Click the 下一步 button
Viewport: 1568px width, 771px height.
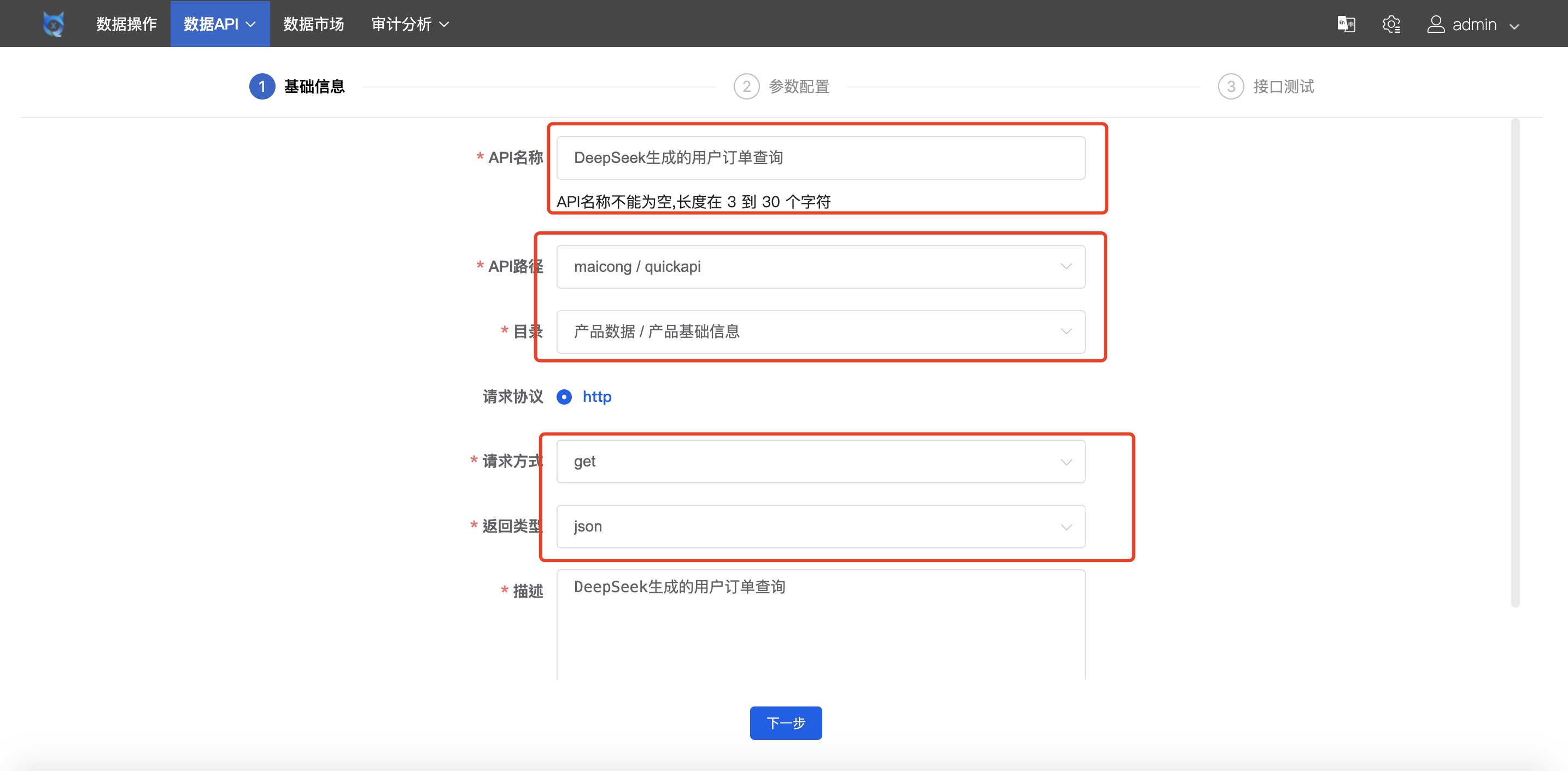[x=785, y=723]
